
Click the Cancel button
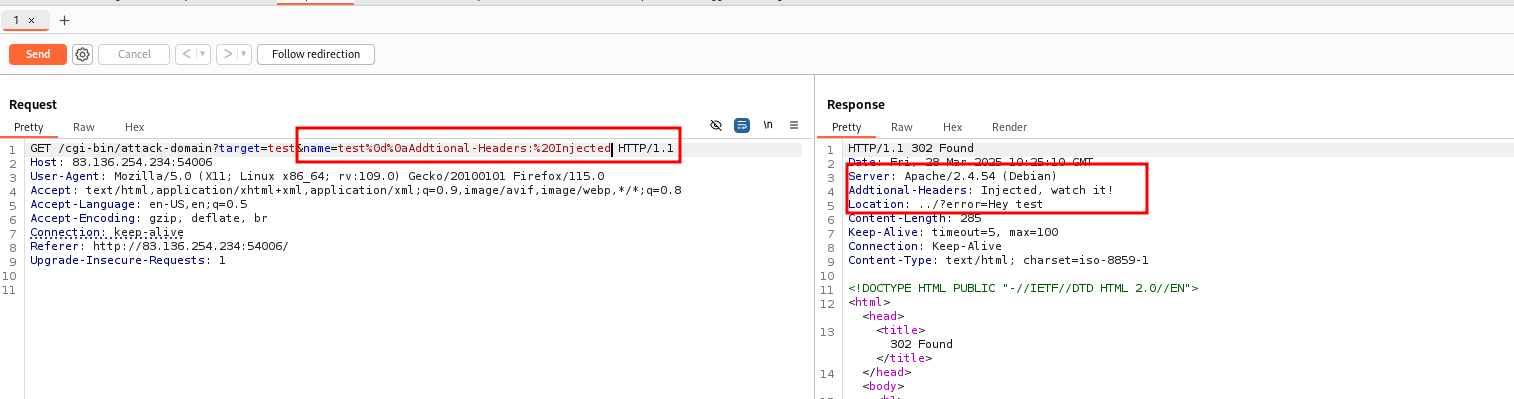[x=134, y=54]
